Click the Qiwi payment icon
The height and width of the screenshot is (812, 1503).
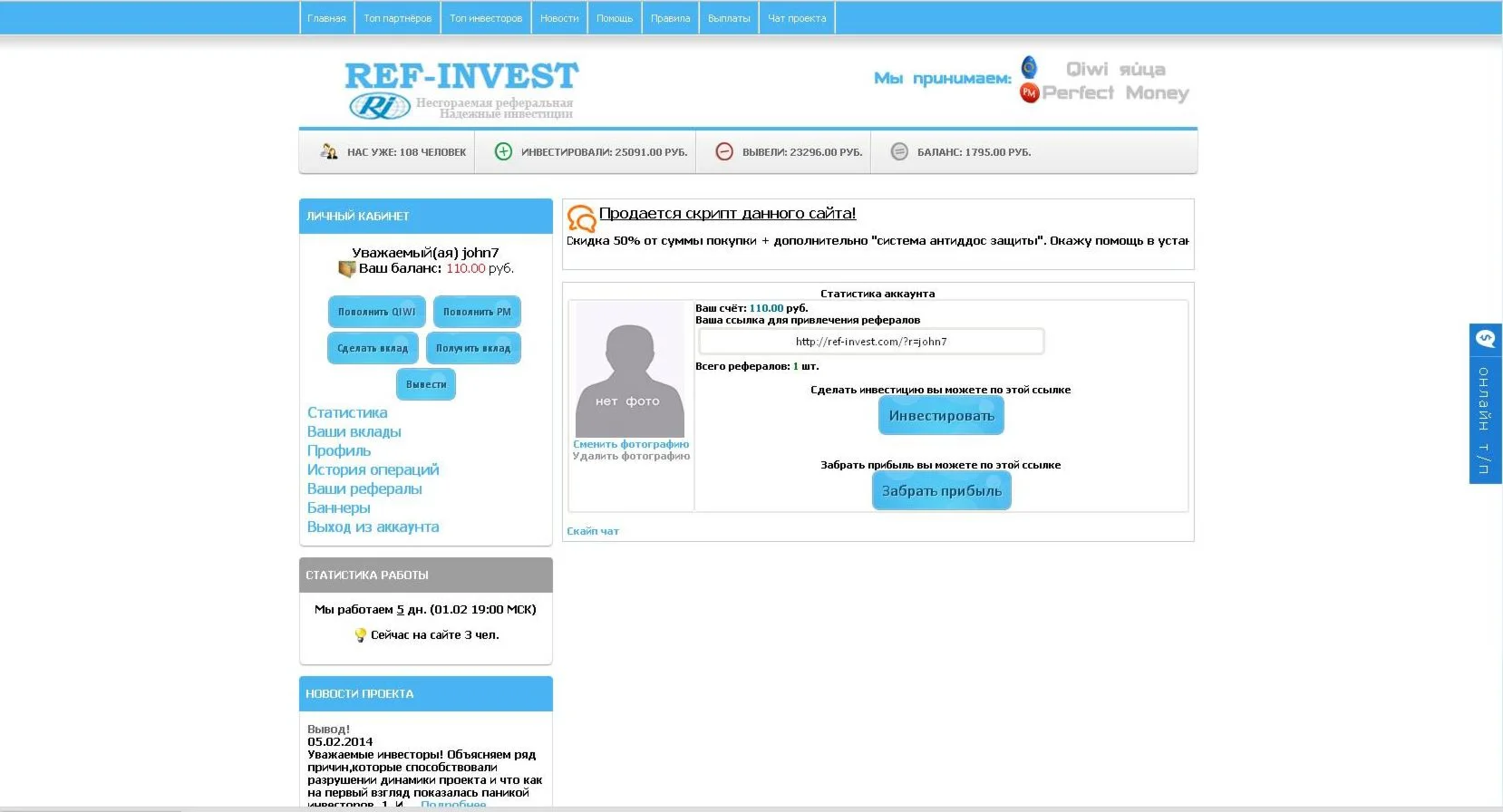coord(1029,67)
